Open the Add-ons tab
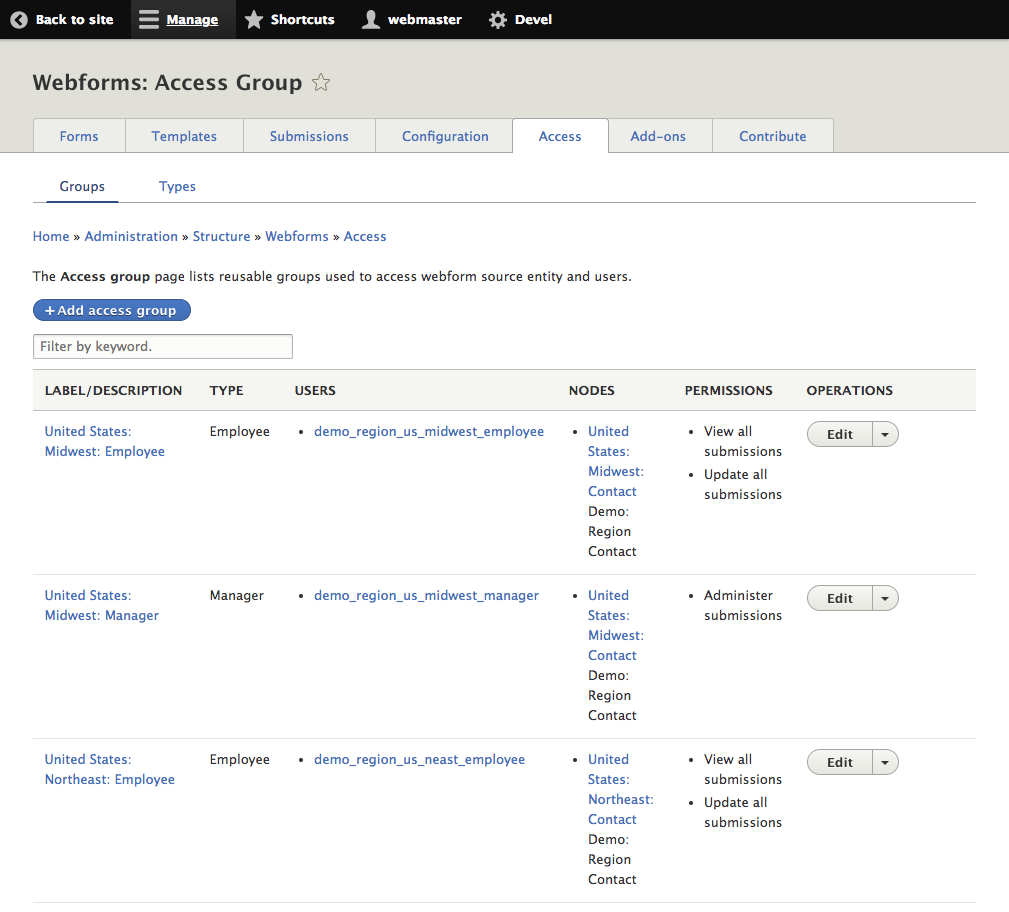The height and width of the screenshot is (912, 1009). pyautogui.click(x=659, y=135)
